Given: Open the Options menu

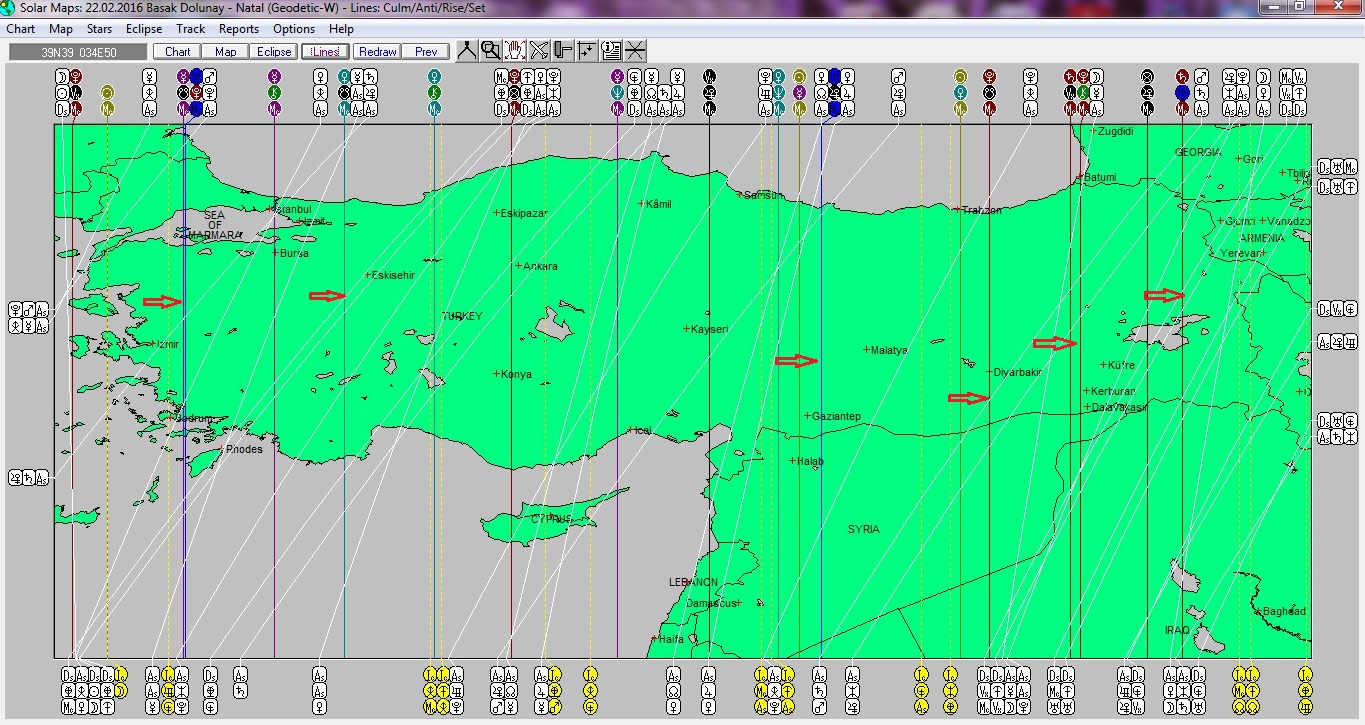Looking at the screenshot, I should pos(294,29).
